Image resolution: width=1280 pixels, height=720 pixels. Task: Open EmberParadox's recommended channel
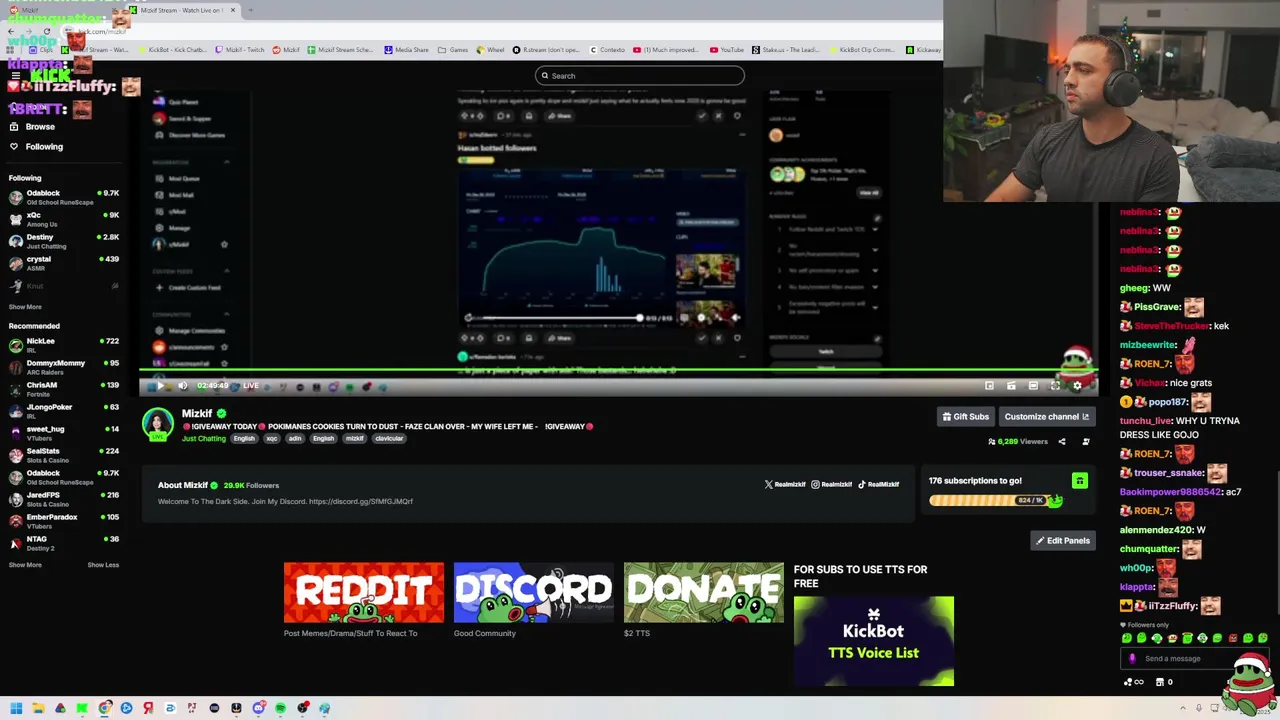pos(63,521)
